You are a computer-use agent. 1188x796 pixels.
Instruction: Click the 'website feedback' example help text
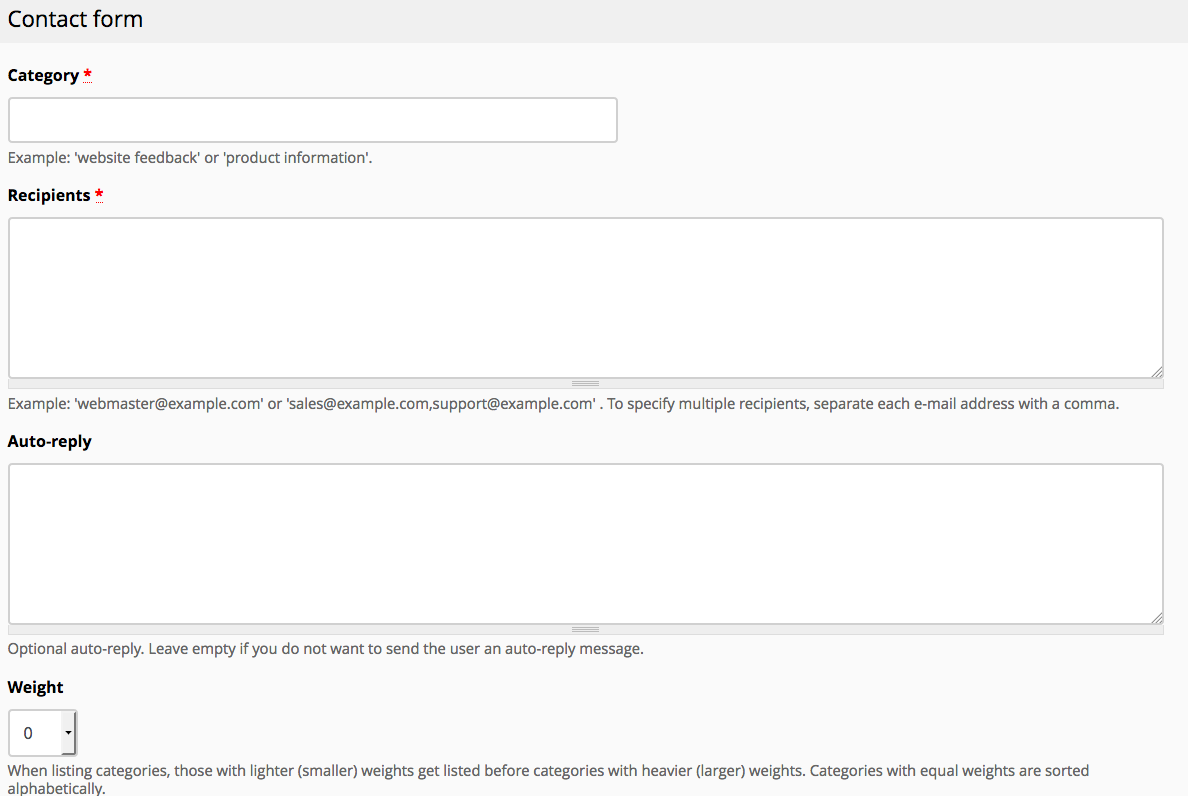click(190, 158)
